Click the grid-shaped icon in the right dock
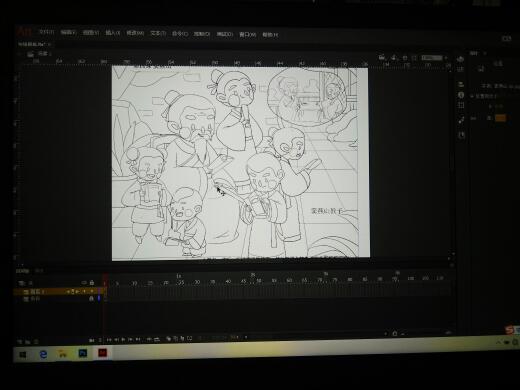This screenshot has width=520, height=390. pyautogui.click(x=461, y=105)
